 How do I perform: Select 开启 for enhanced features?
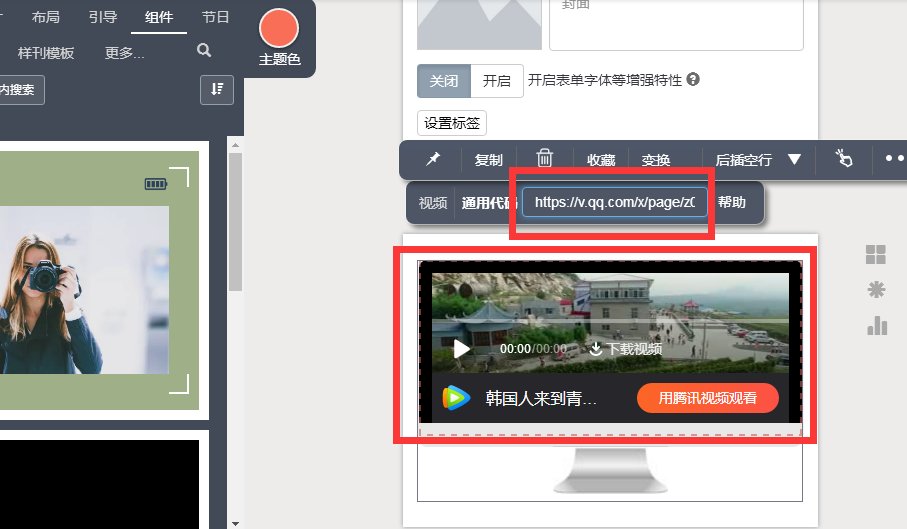(497, 80)
